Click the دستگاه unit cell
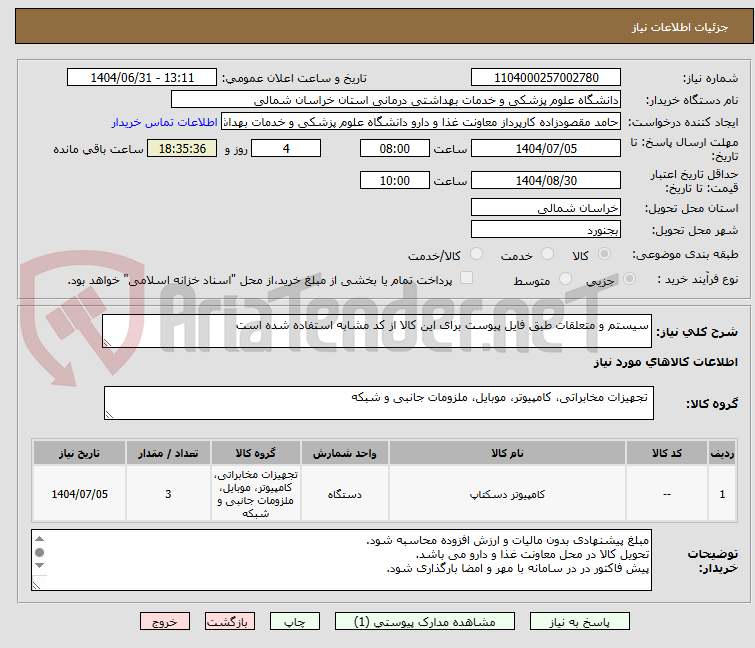 [x=344, y=494]
